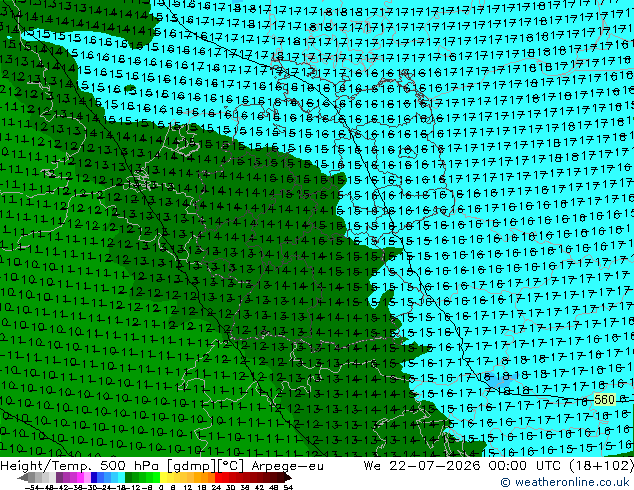Click the 54 legend scale value
The width and height of the screenshot is (634, 490).
point(288,488)
